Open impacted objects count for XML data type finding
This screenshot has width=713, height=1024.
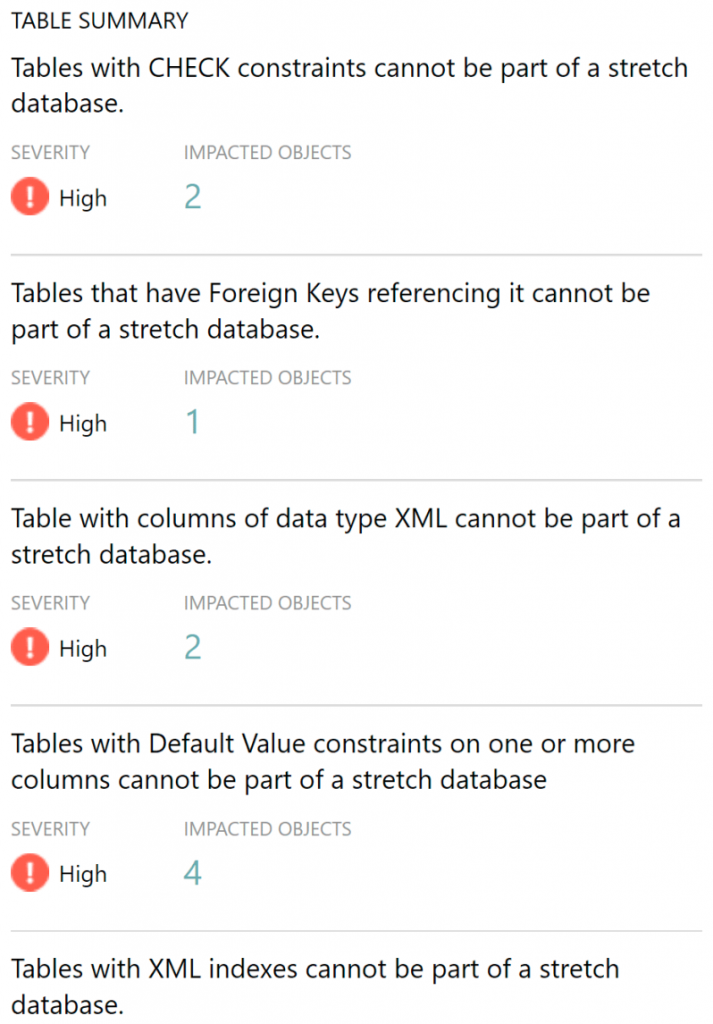click(191, 647)
